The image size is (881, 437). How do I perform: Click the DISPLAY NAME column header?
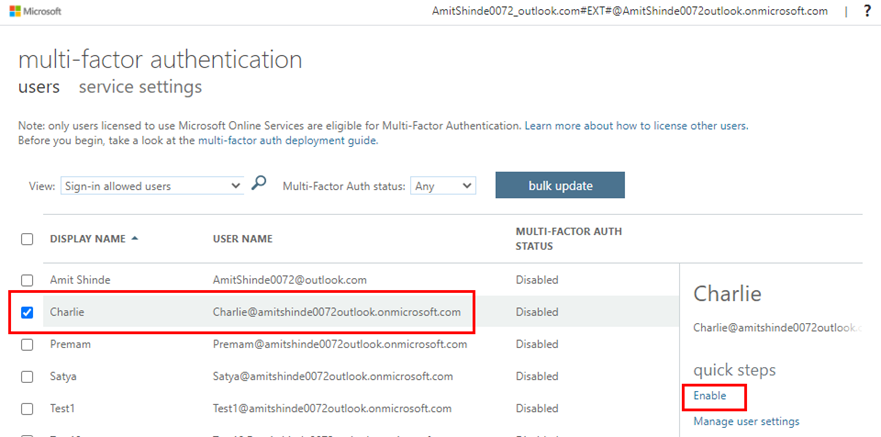(88, 239)
